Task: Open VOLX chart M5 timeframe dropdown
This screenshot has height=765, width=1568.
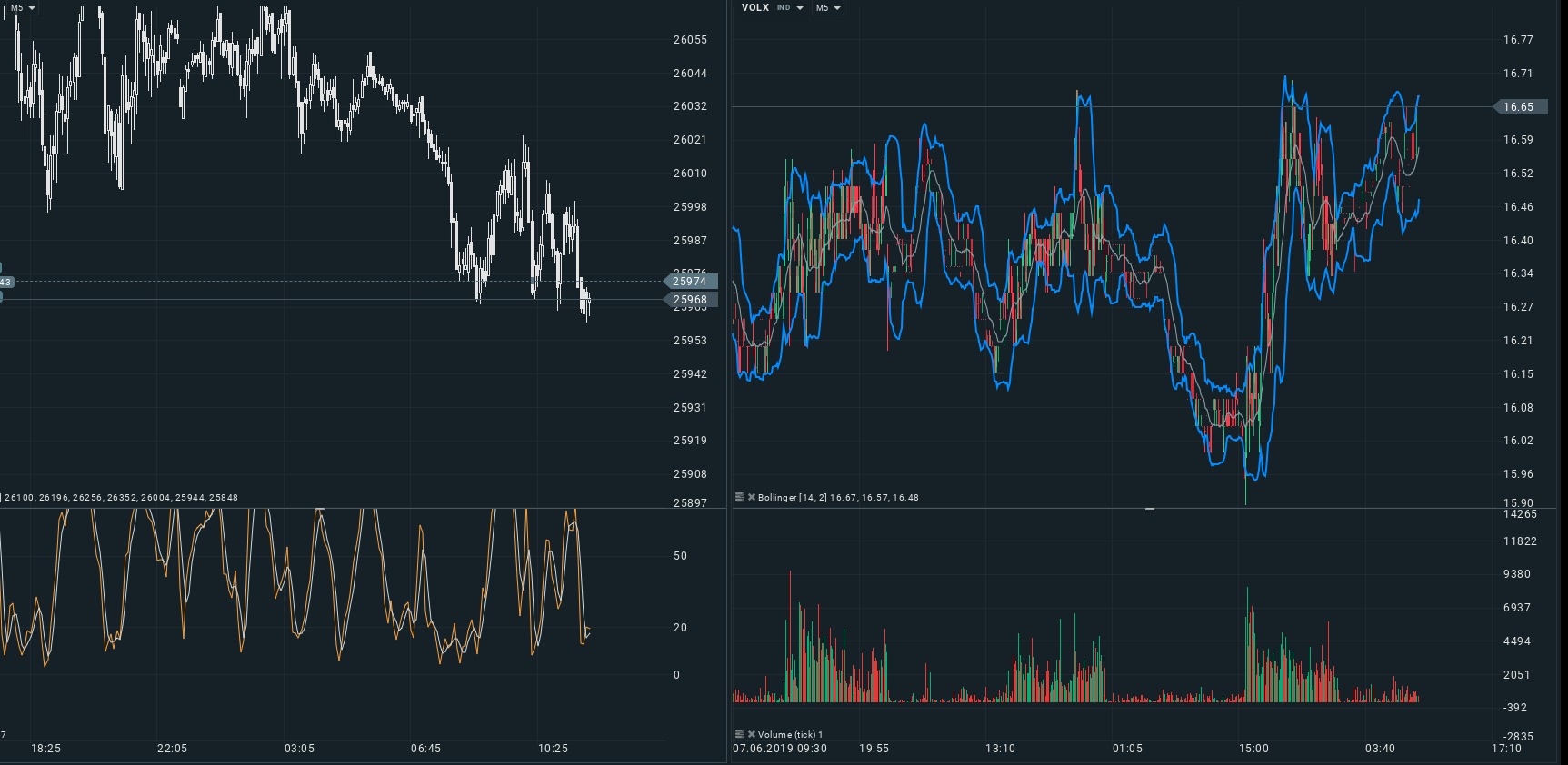Action: [828, 8]
